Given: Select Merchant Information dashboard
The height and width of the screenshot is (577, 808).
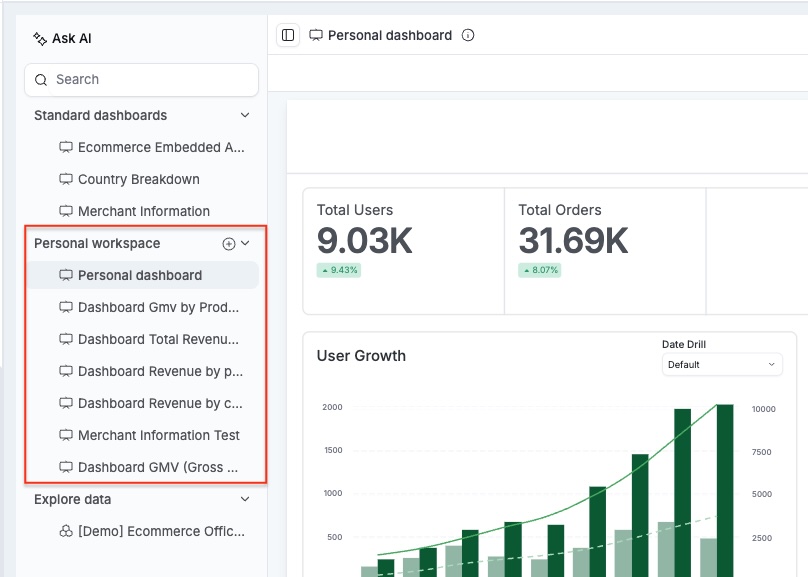Looking at the screenshot, I should (x=144, y=212).
